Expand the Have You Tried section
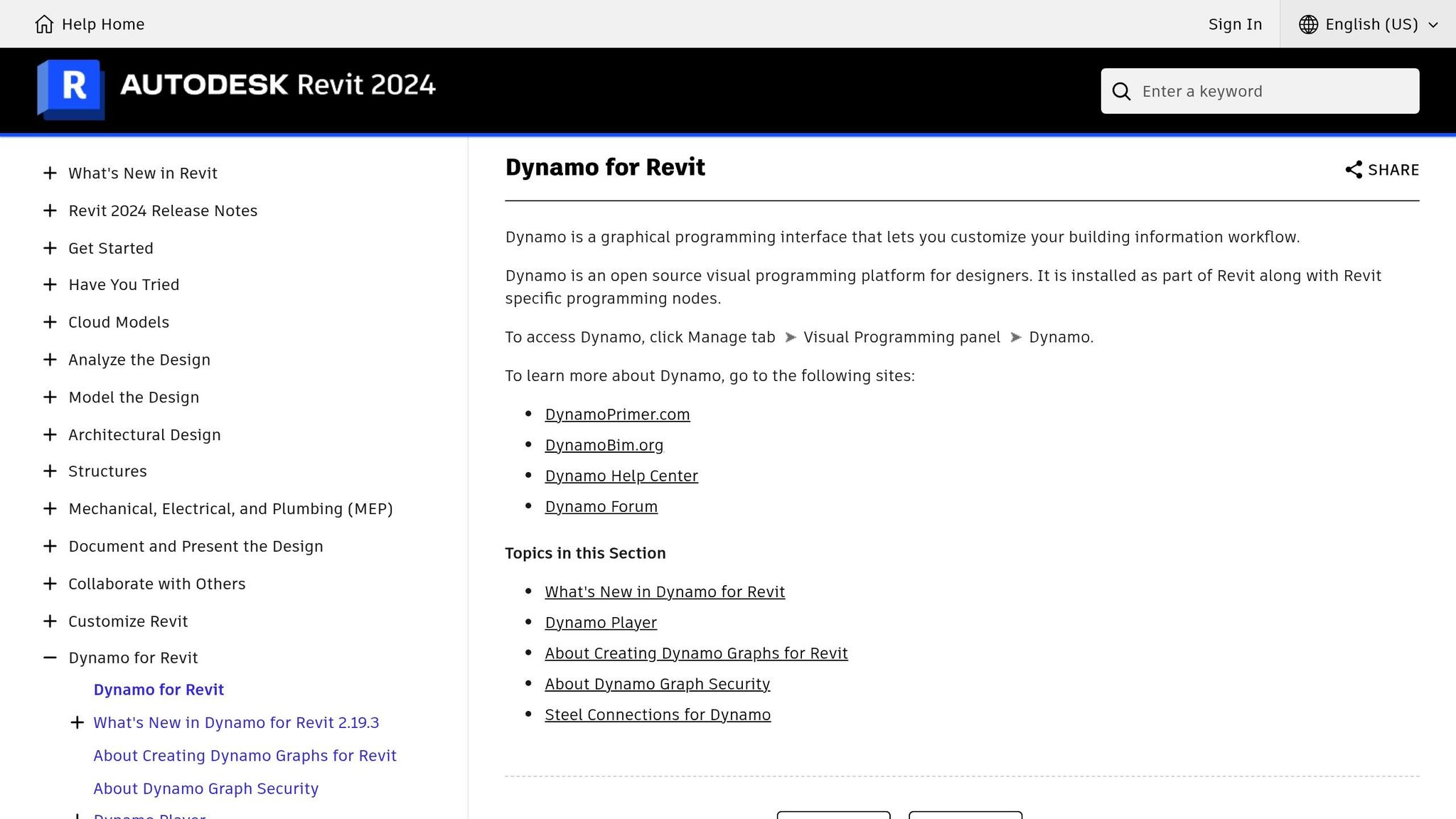 (50, 284)
